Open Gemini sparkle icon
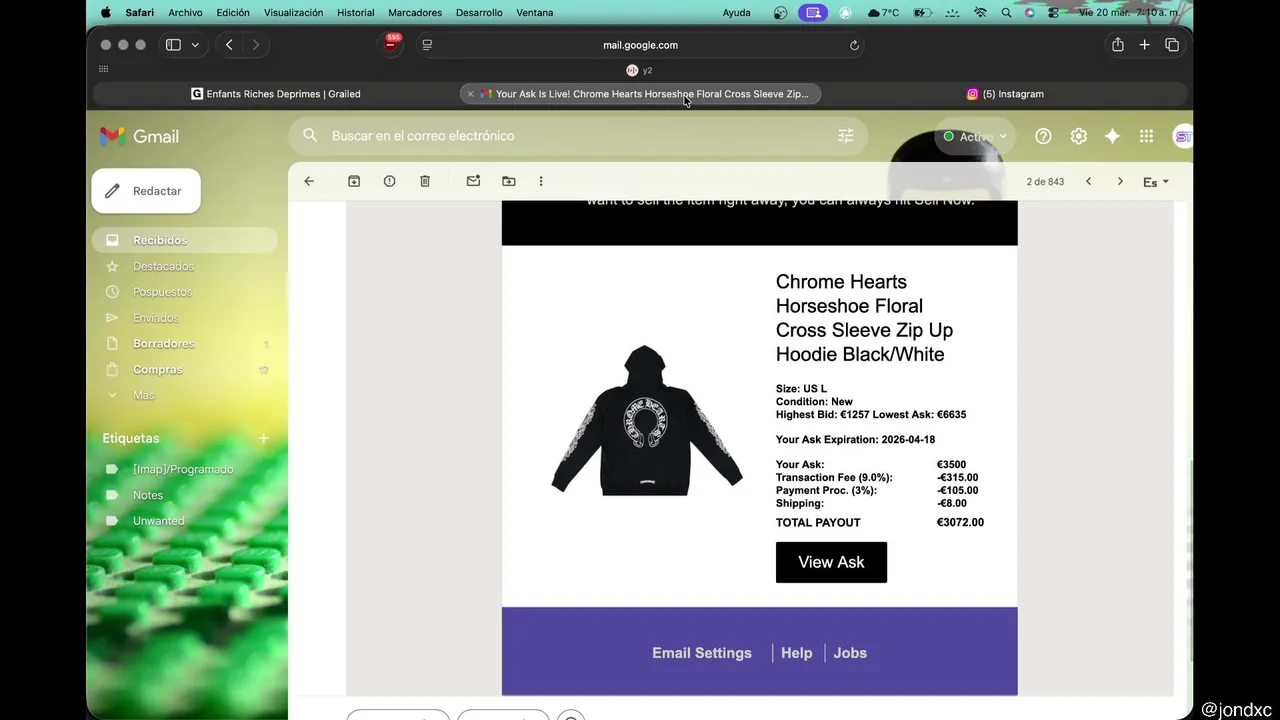1280x720 pixels. click(x=1112, y=136)
